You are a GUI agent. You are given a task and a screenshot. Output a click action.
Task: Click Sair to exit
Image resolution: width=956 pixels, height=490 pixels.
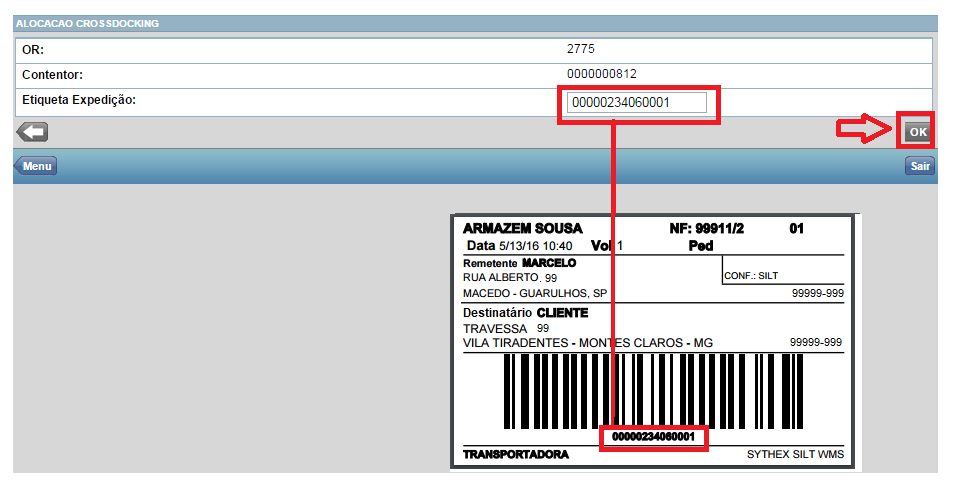click(x=920, y=166)
